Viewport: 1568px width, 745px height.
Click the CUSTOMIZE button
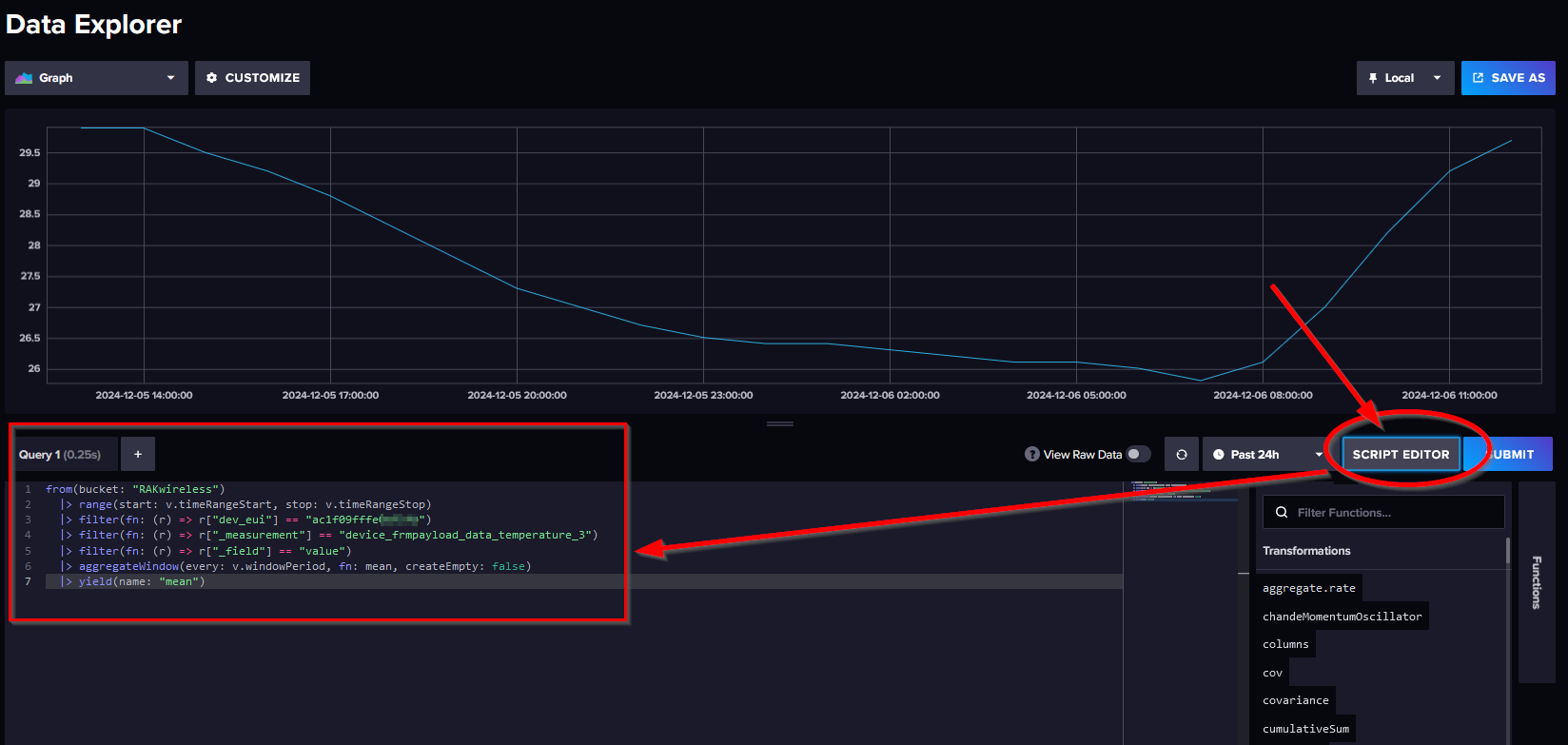point(252,78)
